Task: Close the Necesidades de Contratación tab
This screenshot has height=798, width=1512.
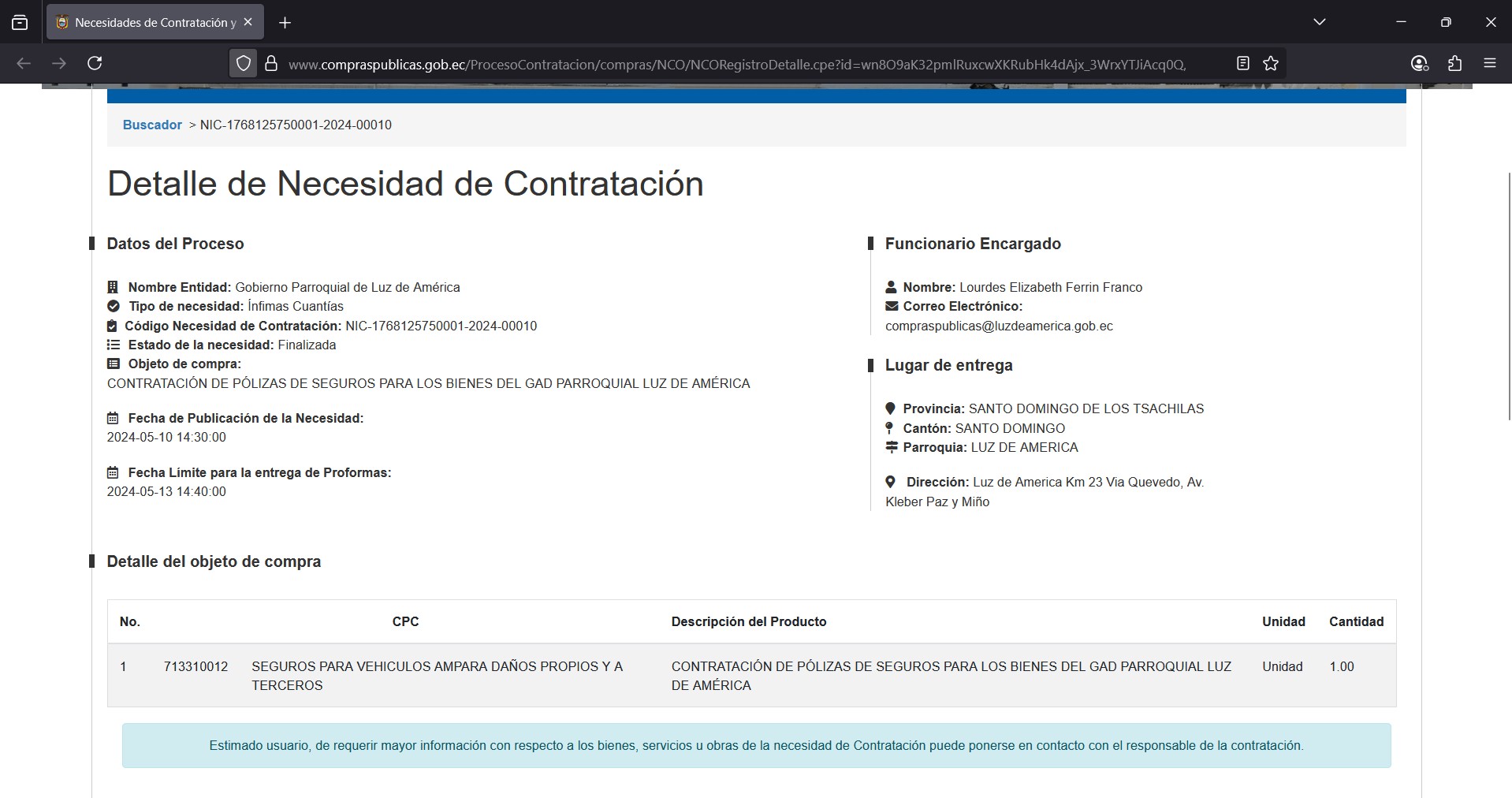Action: click(x=248, y=22)
